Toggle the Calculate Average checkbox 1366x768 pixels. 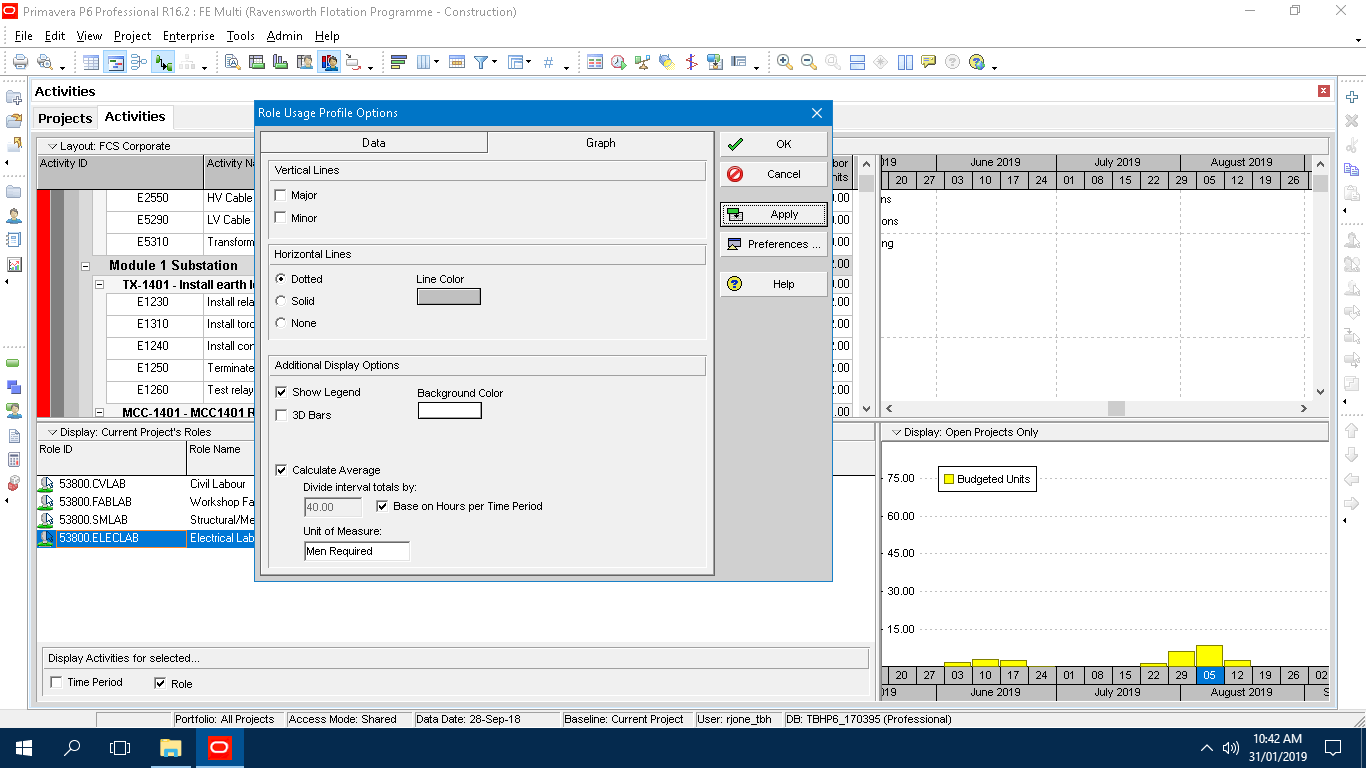click(281, 470)
